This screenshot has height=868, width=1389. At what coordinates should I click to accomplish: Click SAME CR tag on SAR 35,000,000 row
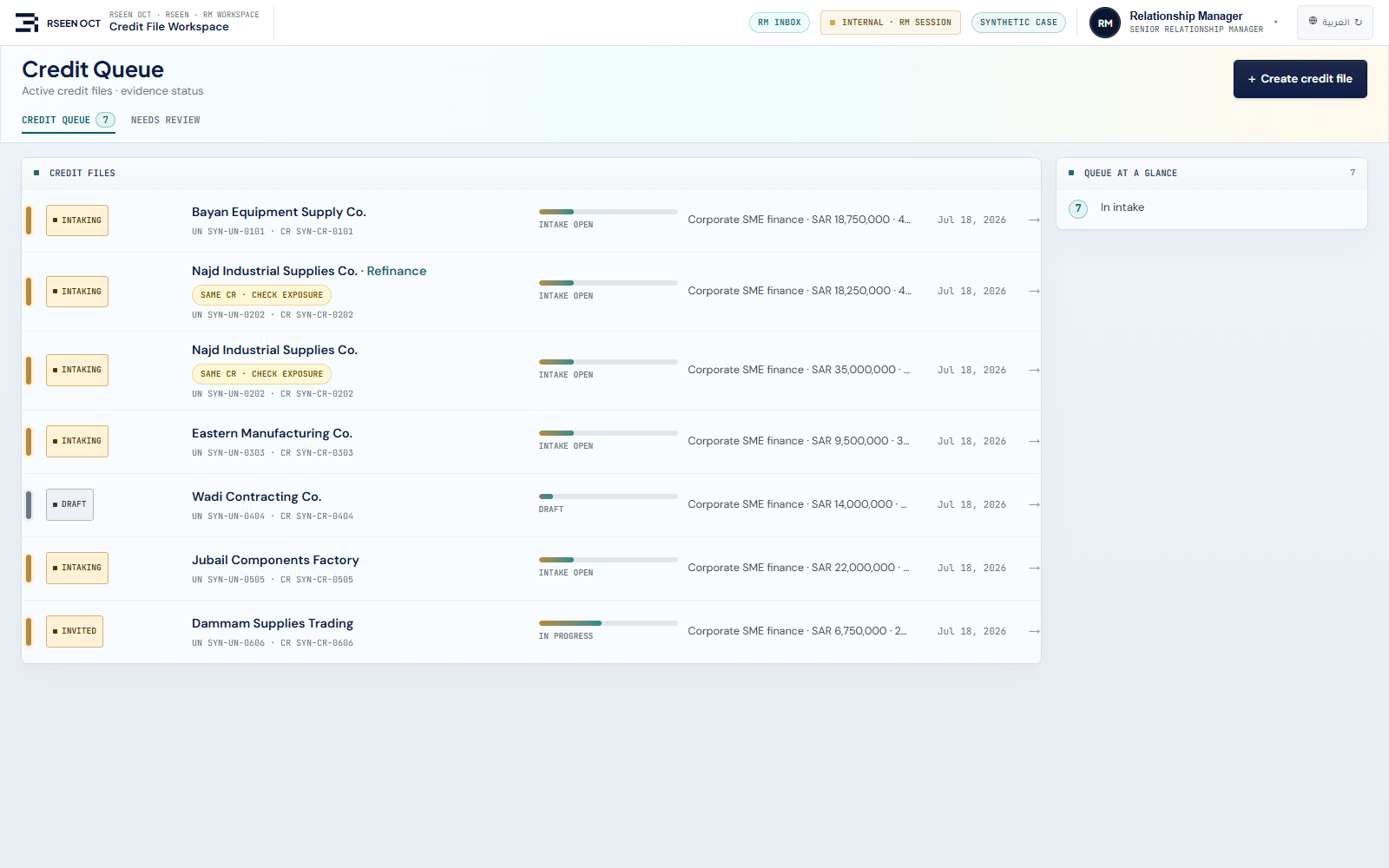point(261,374)
